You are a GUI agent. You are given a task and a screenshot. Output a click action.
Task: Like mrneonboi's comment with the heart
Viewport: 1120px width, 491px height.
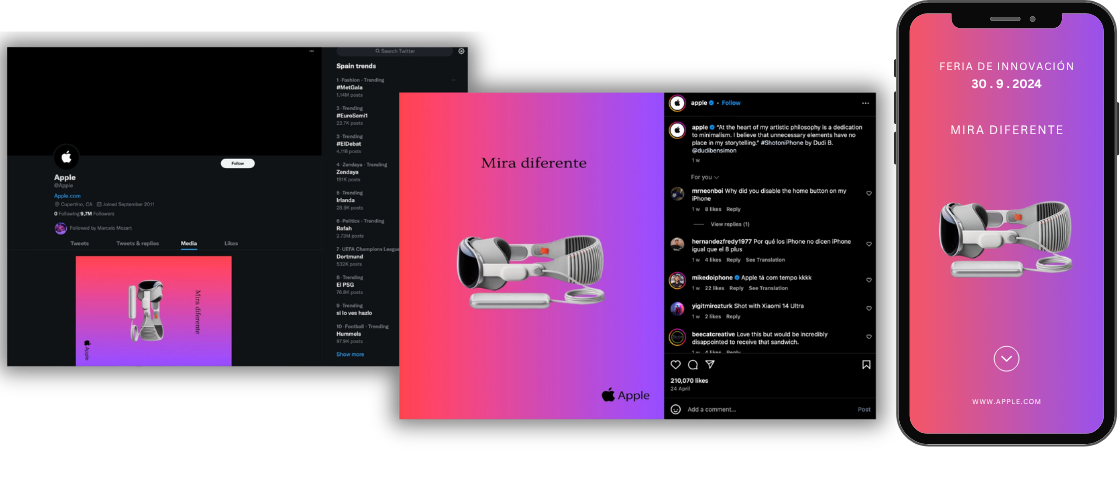[x=869, y=193]
